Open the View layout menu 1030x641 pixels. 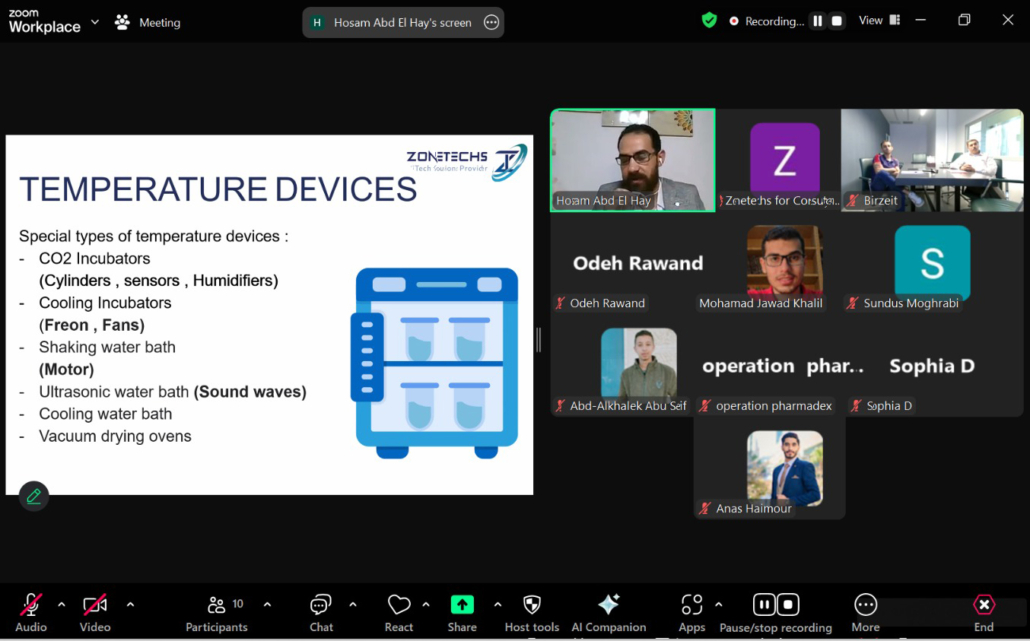click(879, 21)
